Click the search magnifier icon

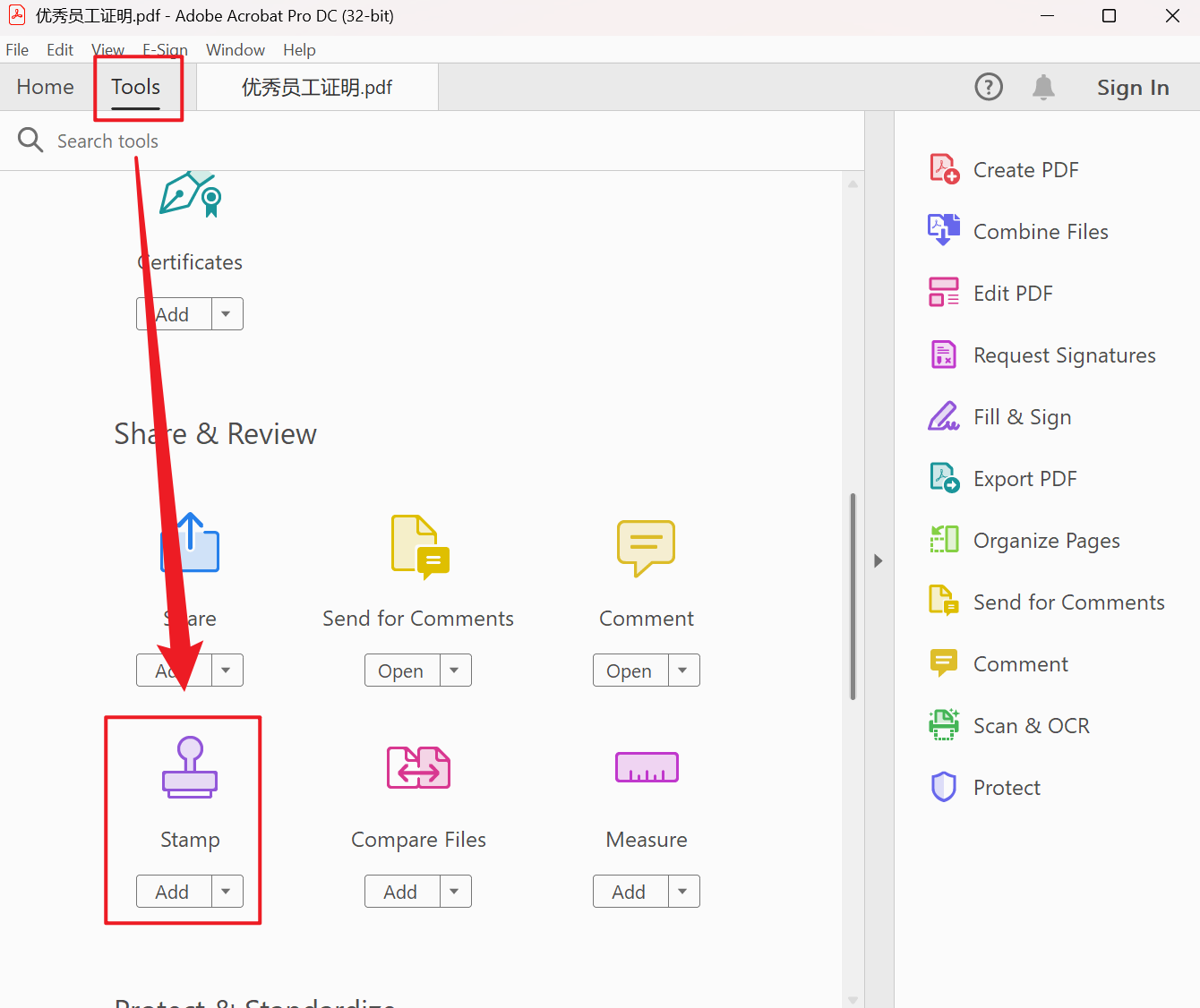click(x=30, y=140)
